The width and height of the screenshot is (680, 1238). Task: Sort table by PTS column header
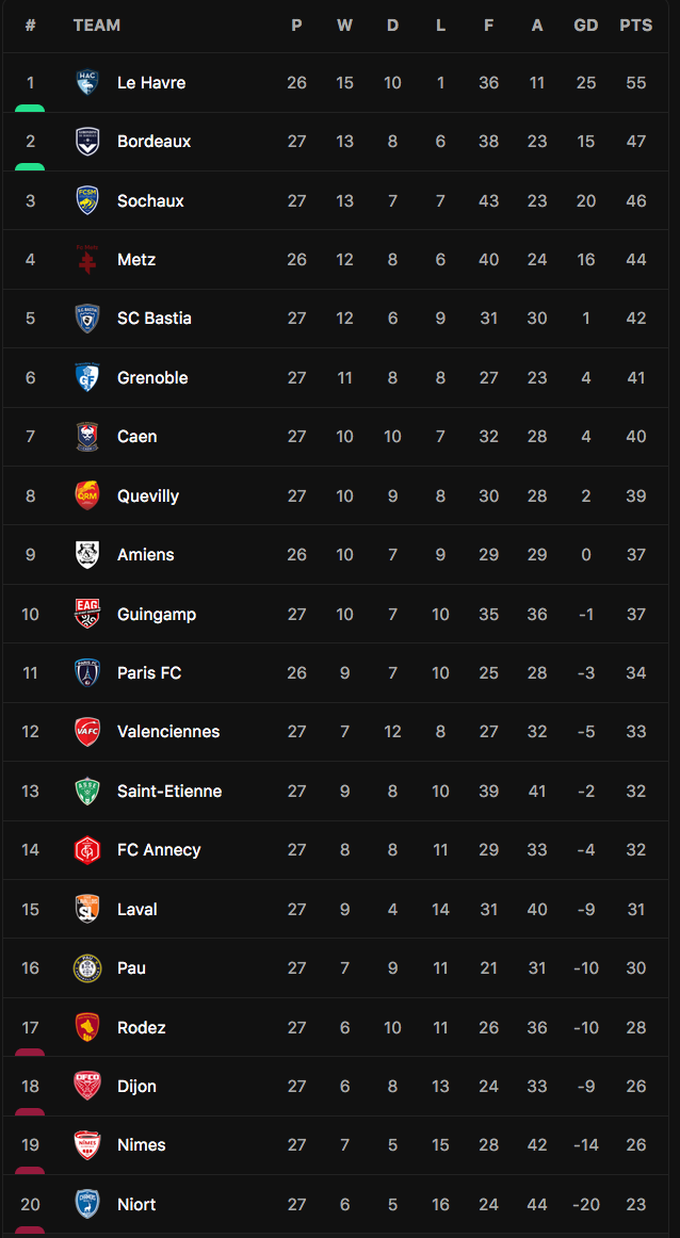(x=636, y=25)
